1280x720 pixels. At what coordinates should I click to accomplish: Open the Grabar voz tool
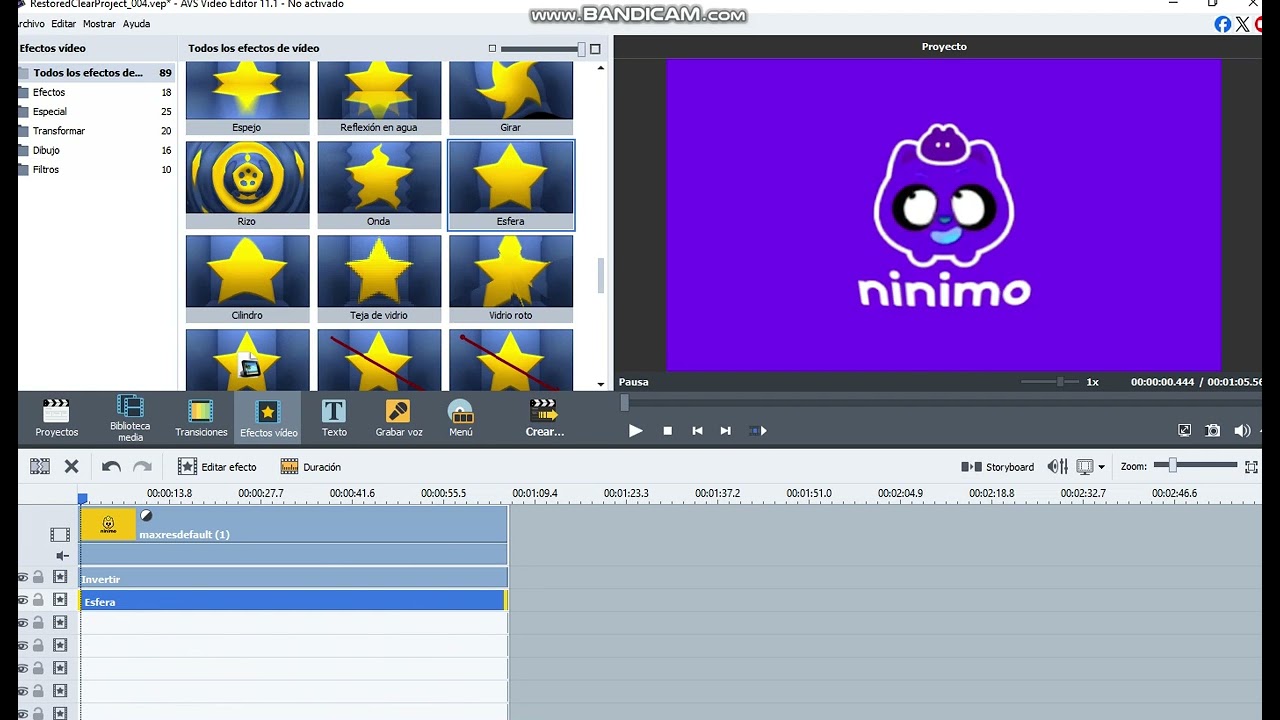coord(399,418)
